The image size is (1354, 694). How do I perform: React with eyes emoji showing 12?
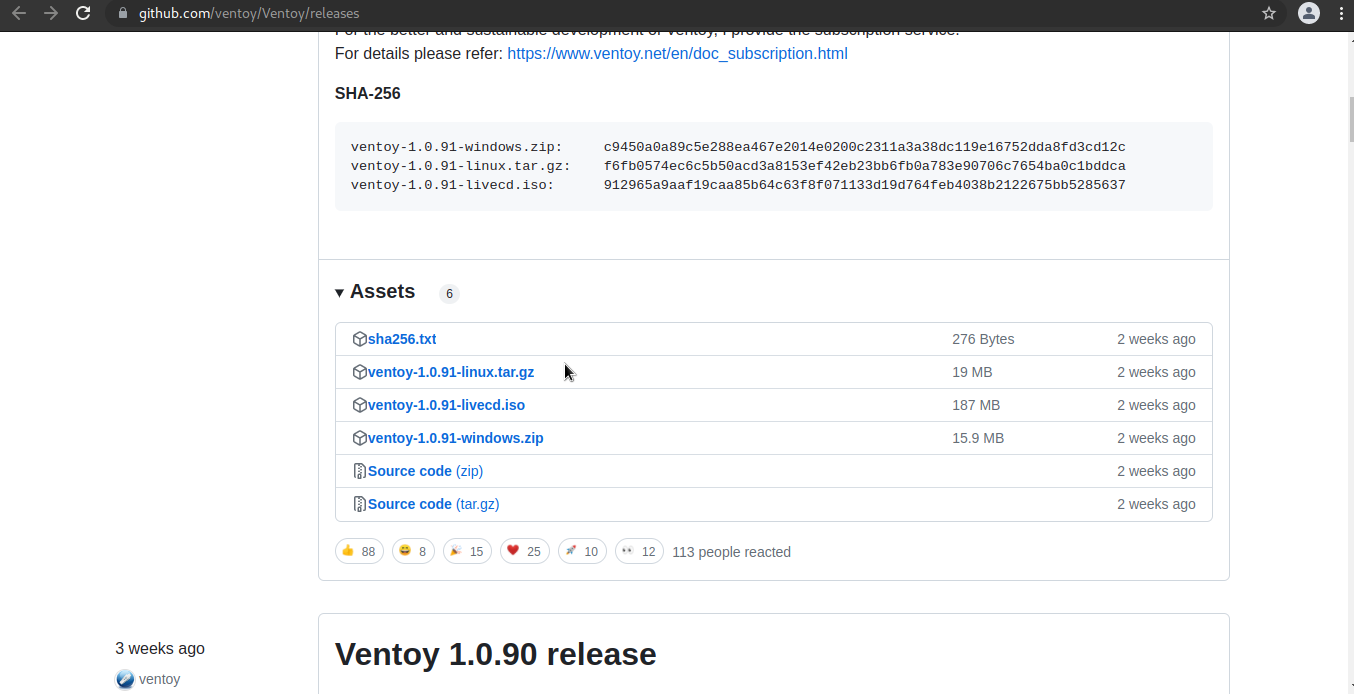(639, 552)
